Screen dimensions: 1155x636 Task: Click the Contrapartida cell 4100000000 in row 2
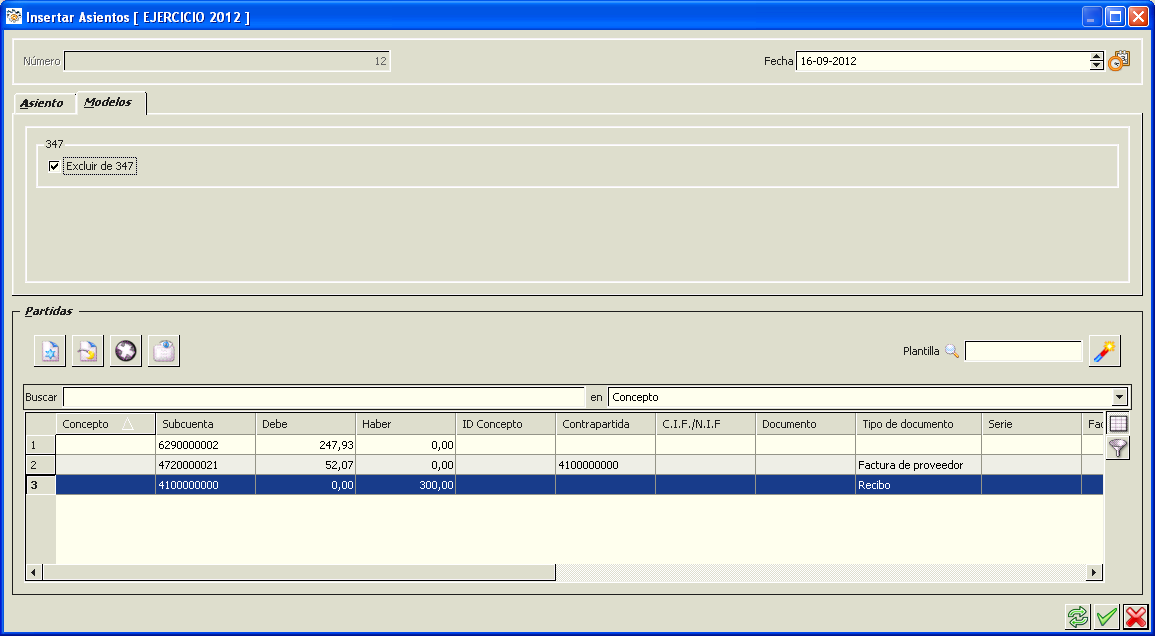point(605,465)
